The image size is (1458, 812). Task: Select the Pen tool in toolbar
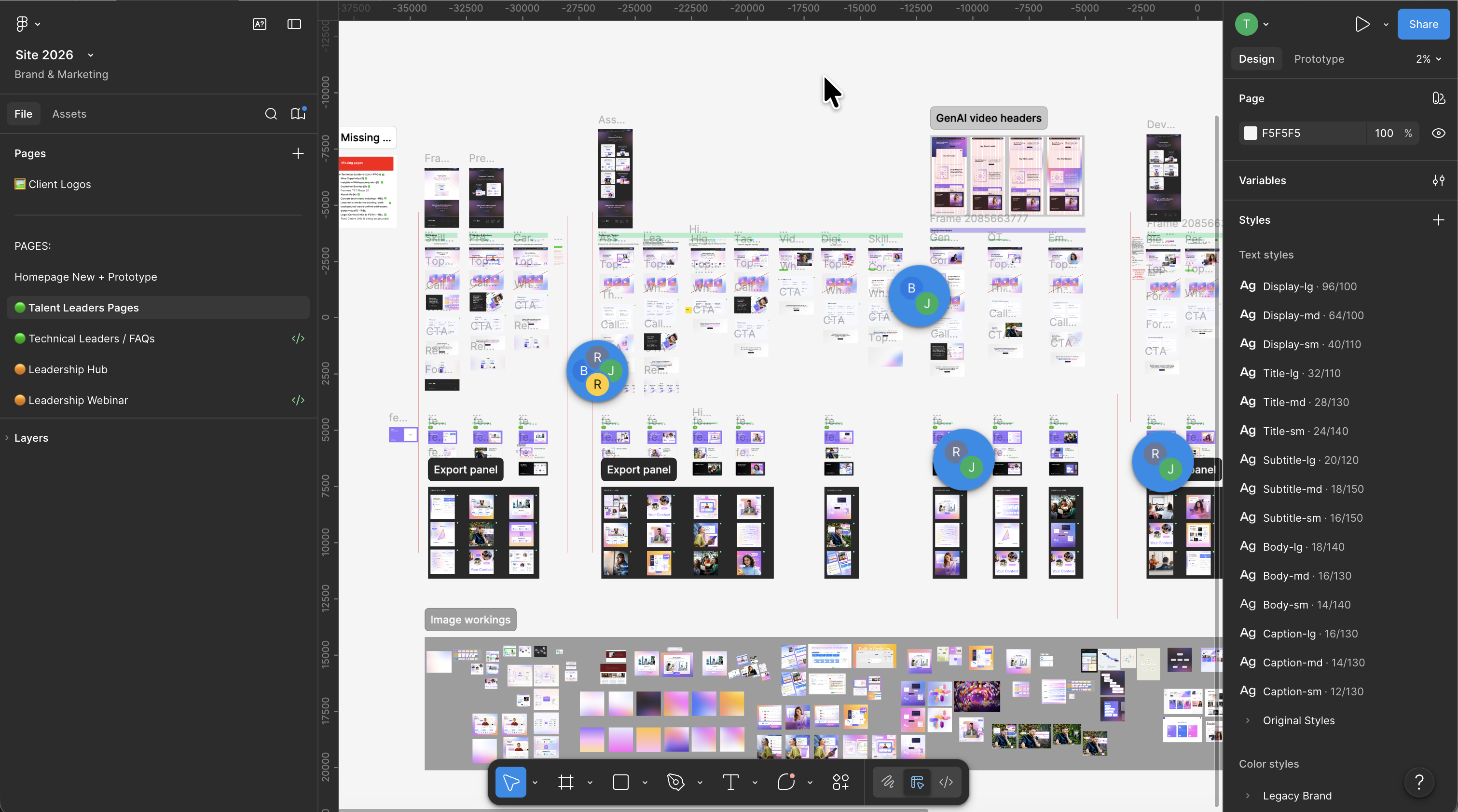675,782
